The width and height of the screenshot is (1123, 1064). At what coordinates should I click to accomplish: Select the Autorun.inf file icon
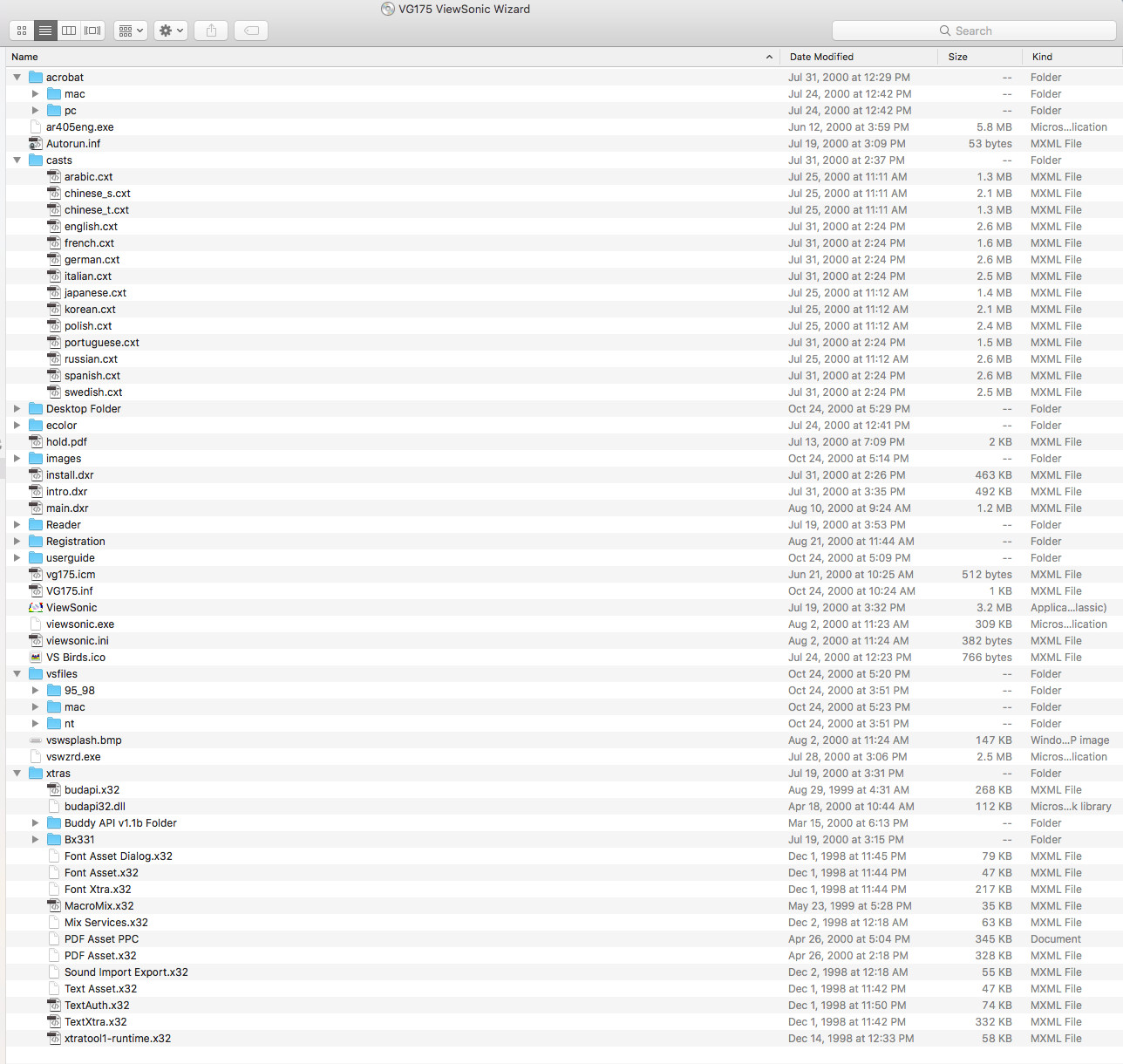[x=36, y=144]
